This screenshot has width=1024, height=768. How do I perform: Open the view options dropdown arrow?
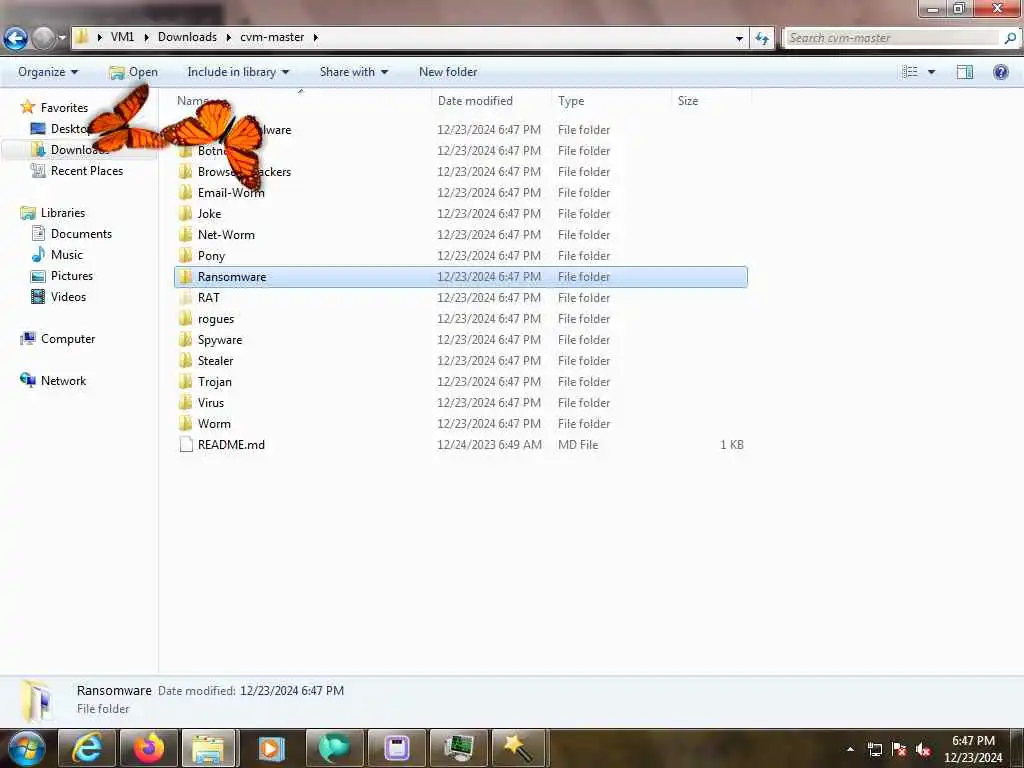click(932, 72)
